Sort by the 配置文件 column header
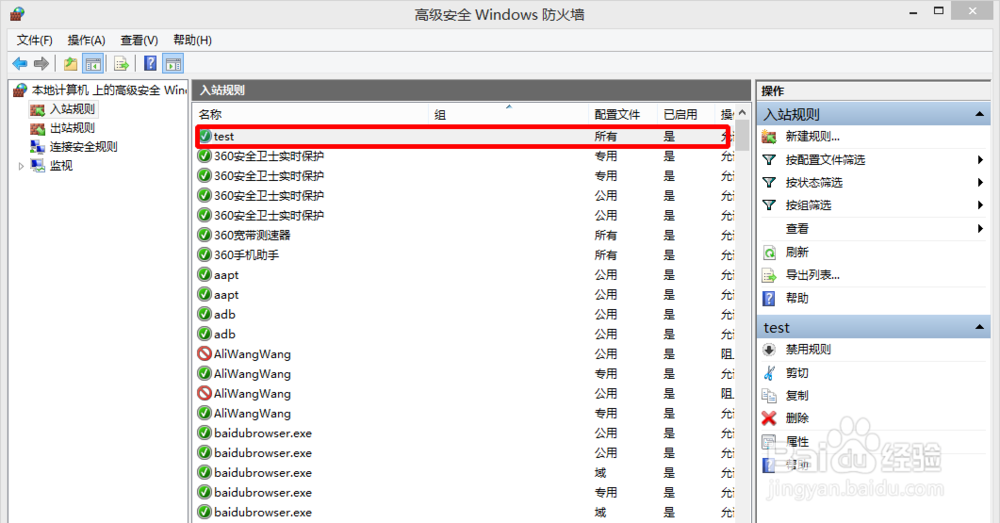Screen dimensions: 1000x523 pyautogui.click(x=623, y=115)
